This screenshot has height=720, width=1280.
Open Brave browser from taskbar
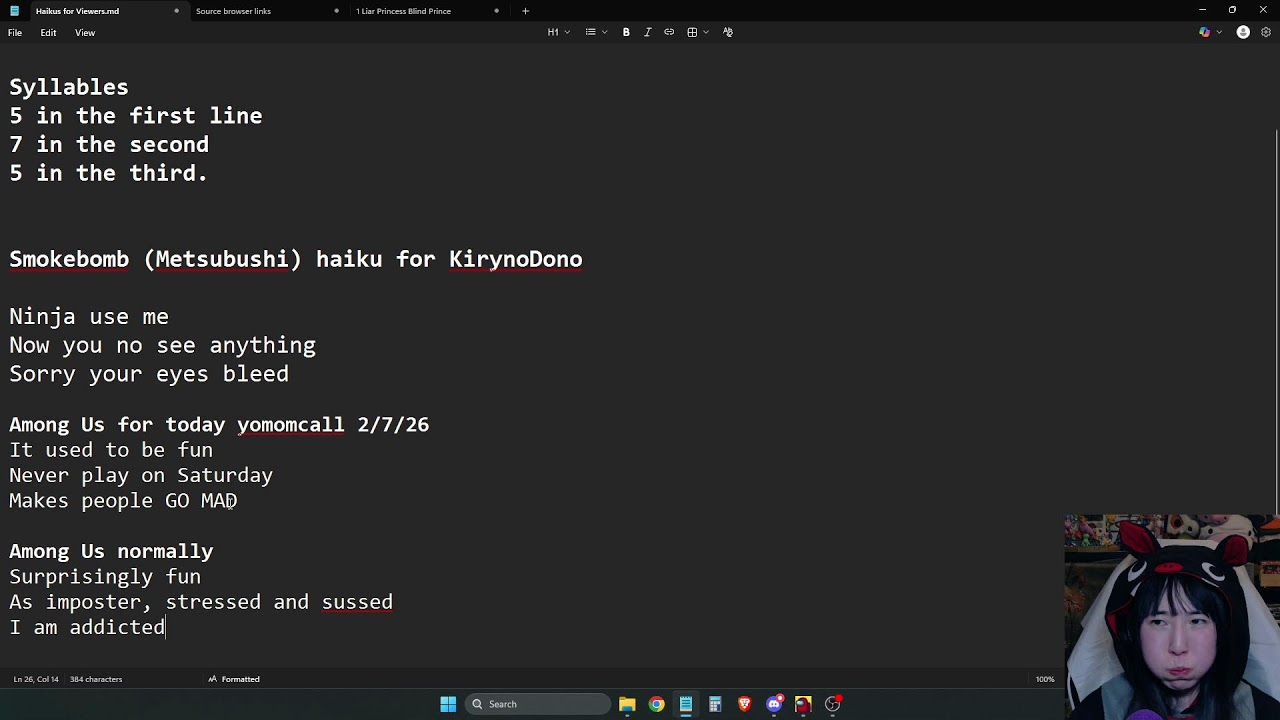coord(744,704)
